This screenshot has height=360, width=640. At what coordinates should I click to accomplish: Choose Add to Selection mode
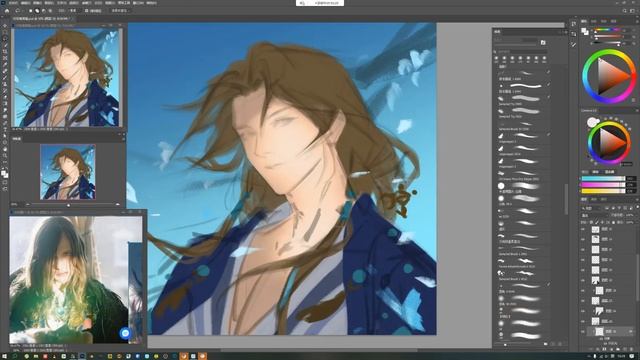click(37, 11)
